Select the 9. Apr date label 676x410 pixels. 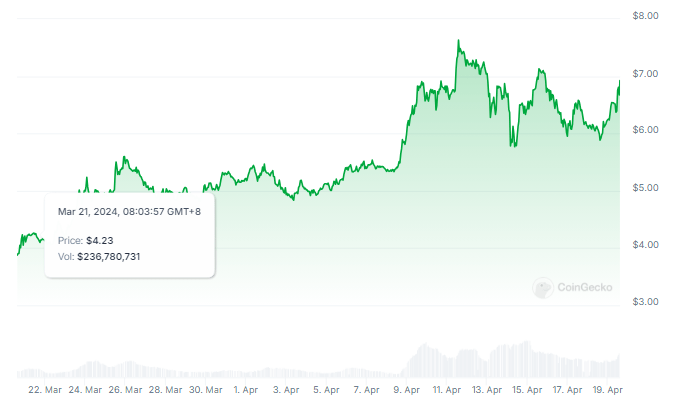pyautogui.click(x=406, y=389)
